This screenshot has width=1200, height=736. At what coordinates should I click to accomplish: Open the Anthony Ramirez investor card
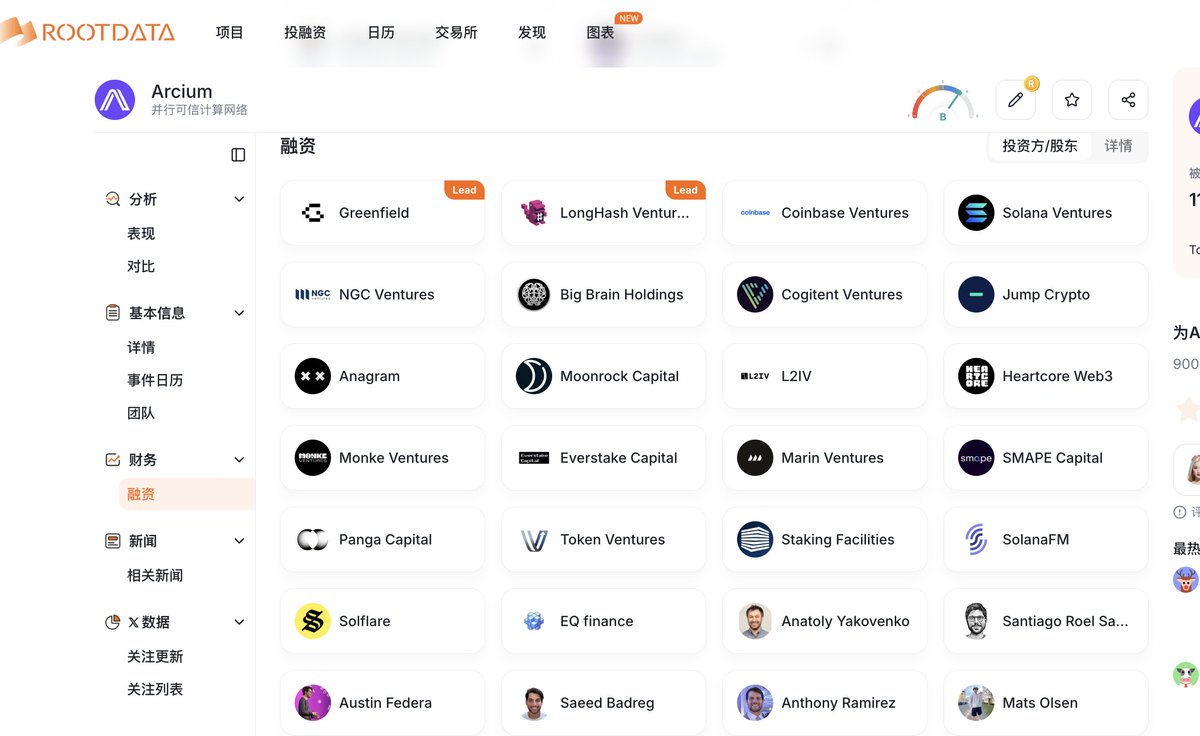point(825,703)
